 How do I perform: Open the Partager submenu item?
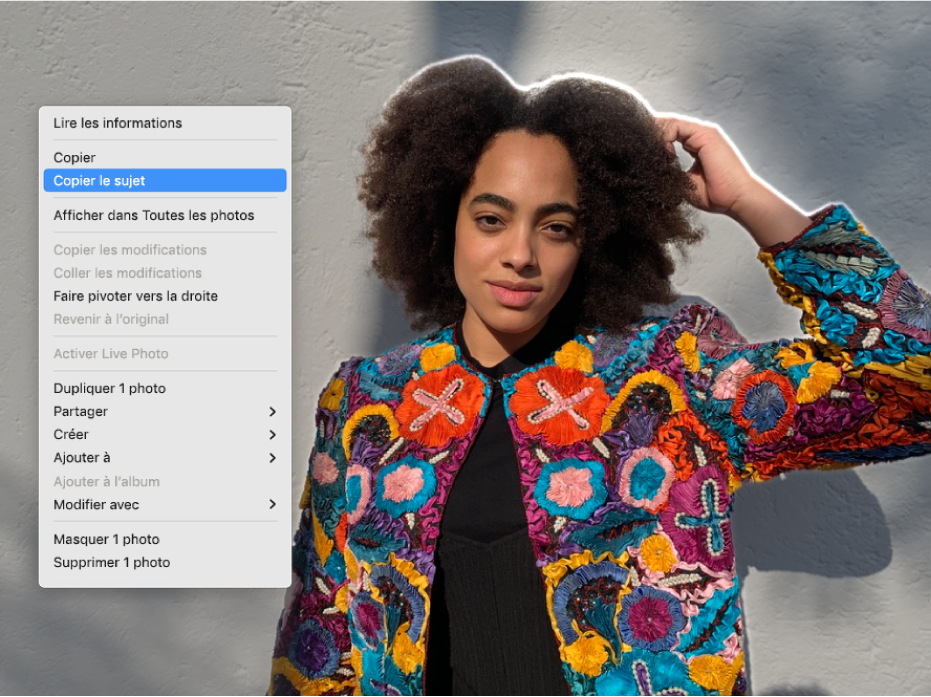[x=80, y=411]
